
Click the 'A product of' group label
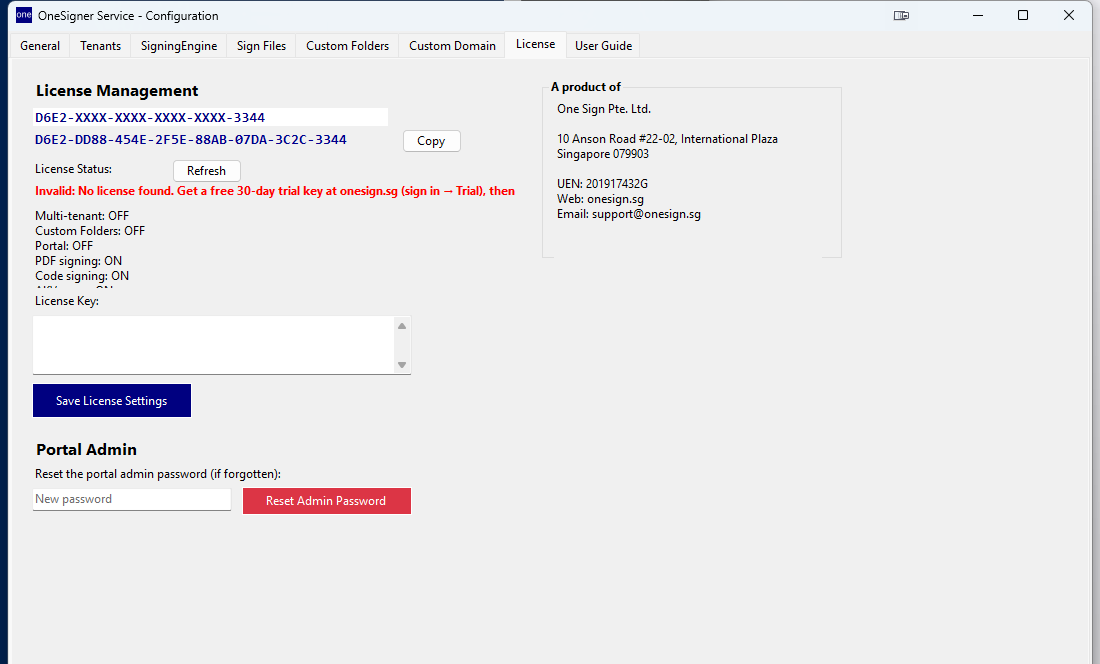coord(586,87)
